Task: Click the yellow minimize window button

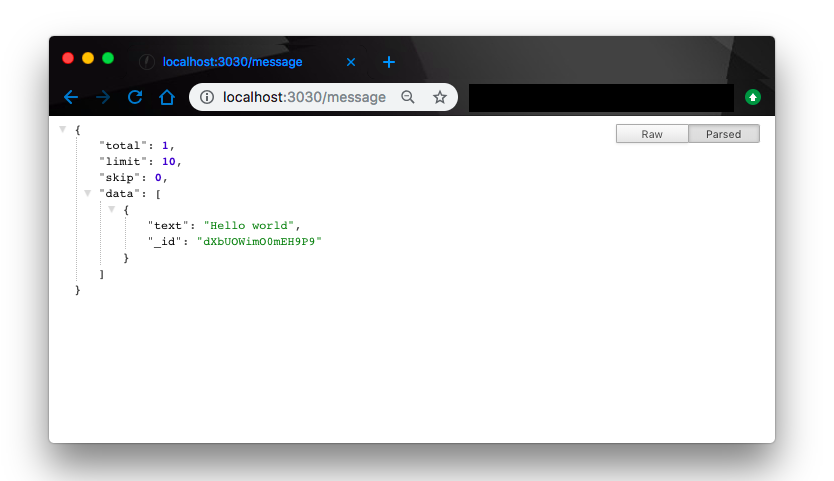Action: (x=88, y=58)
